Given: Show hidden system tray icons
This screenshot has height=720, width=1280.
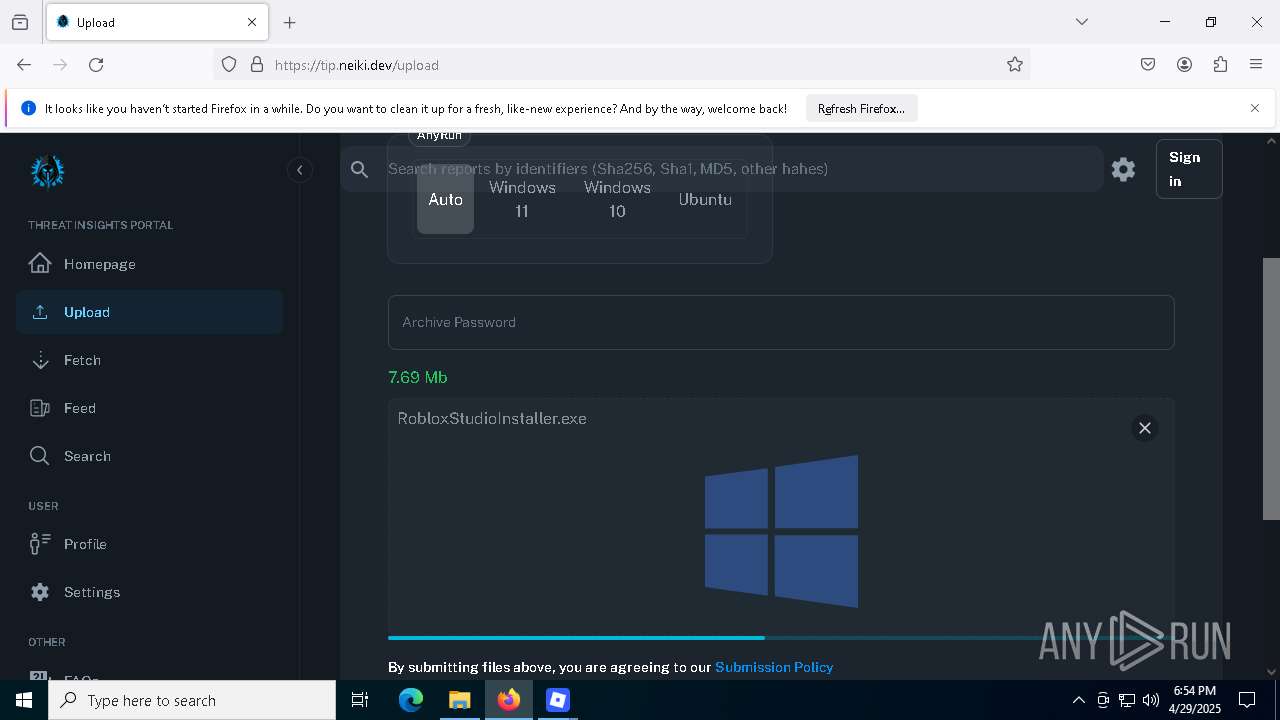Looking at the screenshot, I should click(x=1078, y=700).
